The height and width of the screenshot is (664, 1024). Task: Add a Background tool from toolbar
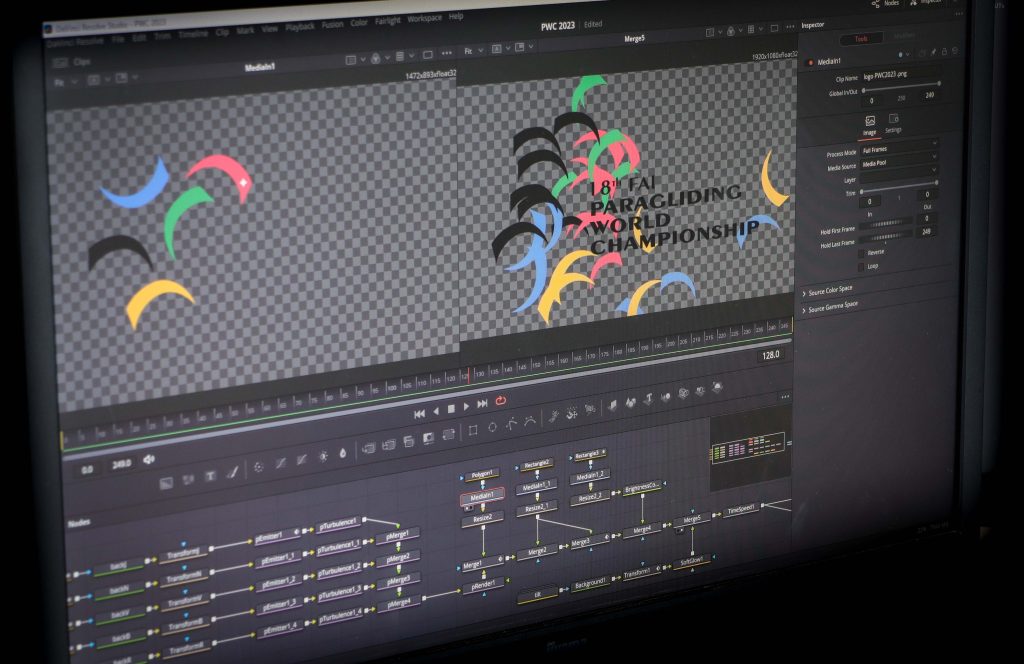coord(167,483)
